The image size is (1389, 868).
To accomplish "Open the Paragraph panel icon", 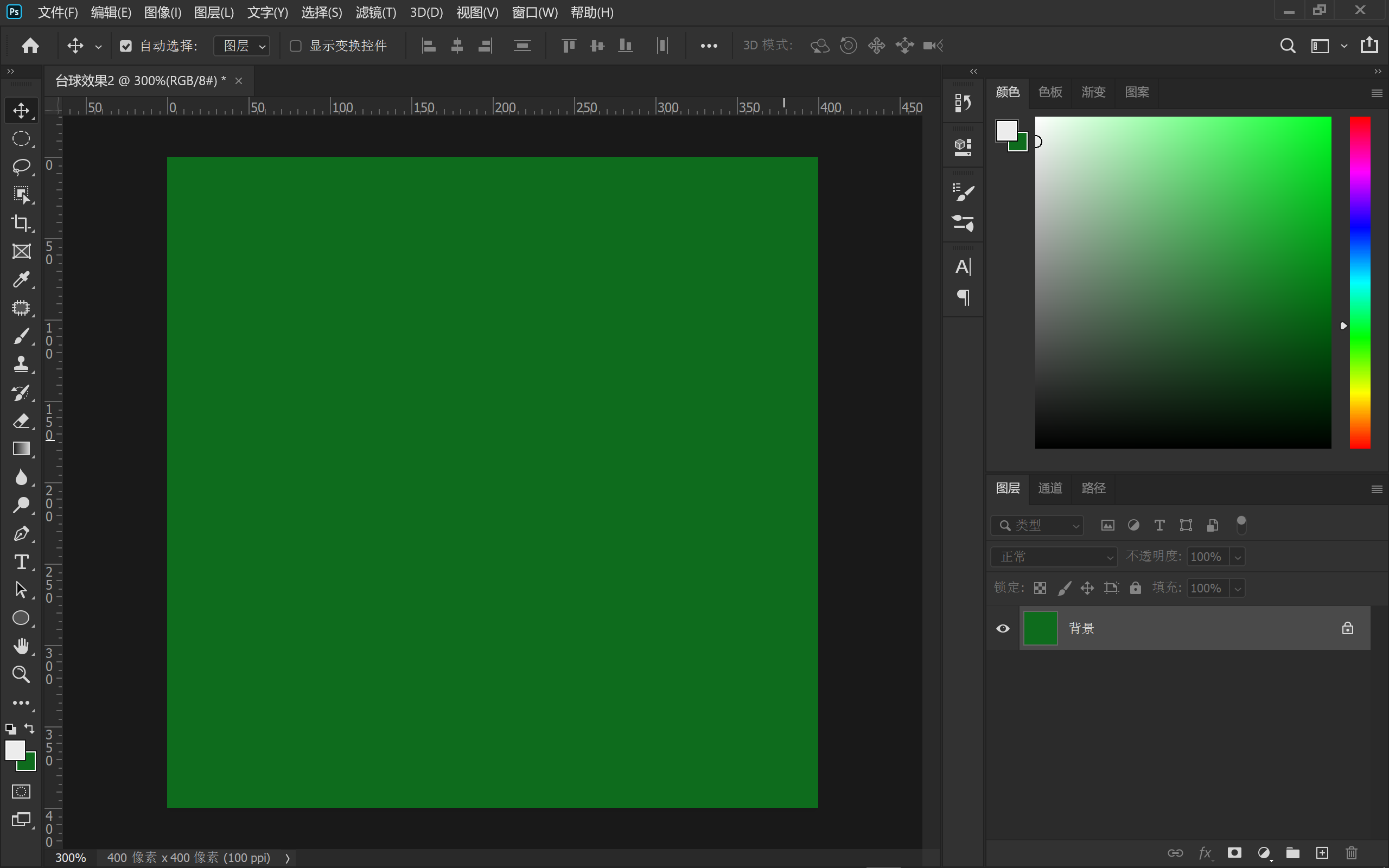I will (963, 297).
